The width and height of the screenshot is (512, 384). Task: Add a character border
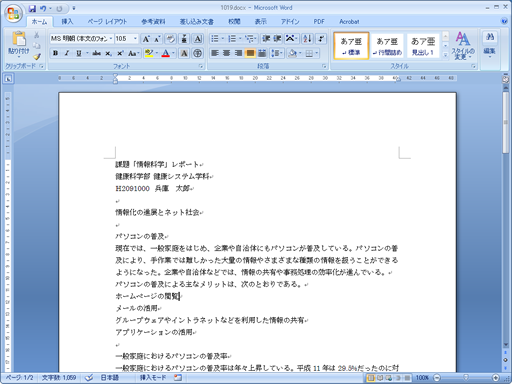(x=198, y=39)
